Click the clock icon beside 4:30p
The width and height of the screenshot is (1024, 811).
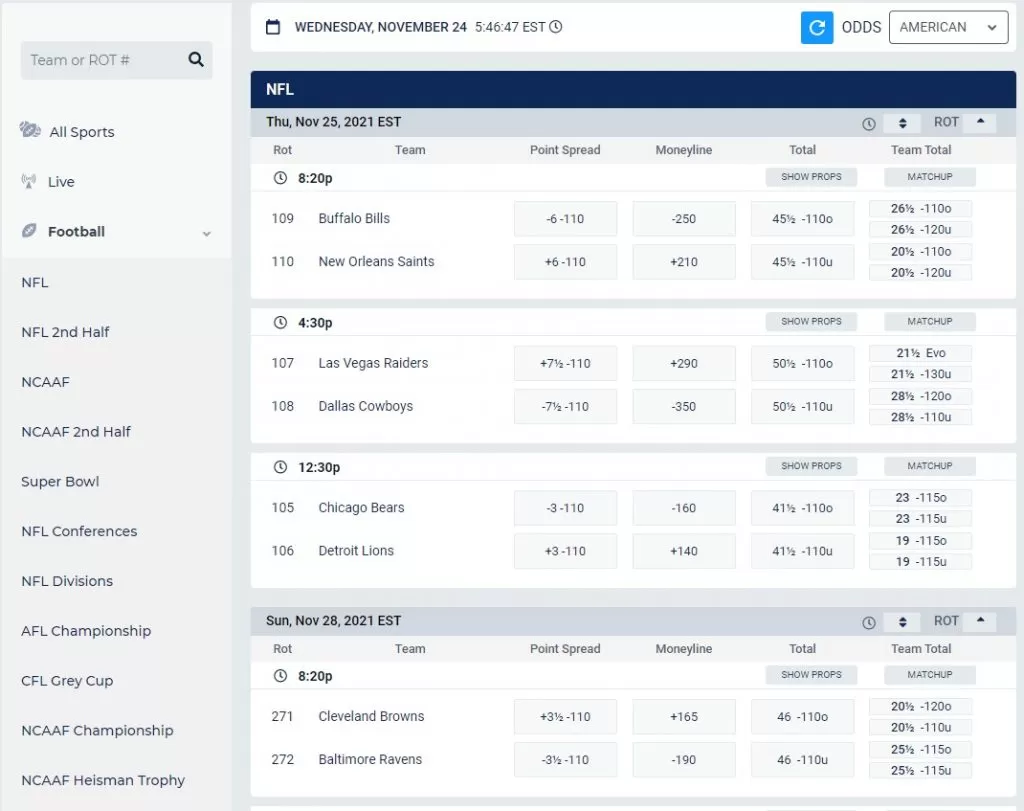pos(280,322)
